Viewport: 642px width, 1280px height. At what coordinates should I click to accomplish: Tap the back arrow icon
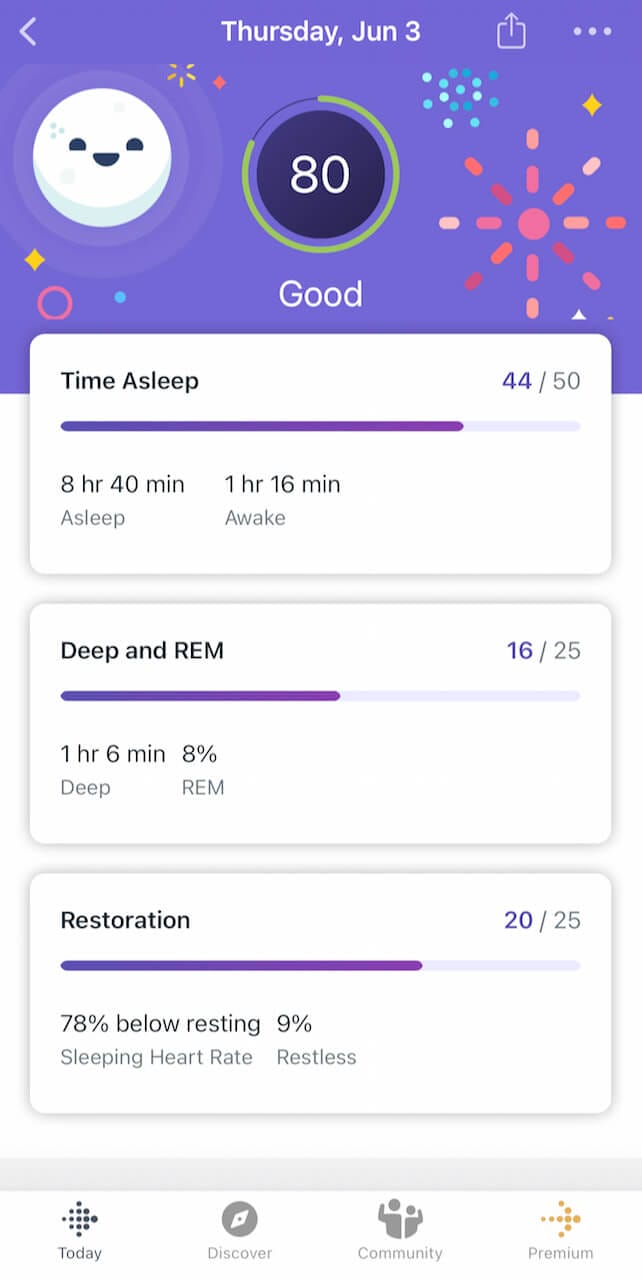(28, 32)
